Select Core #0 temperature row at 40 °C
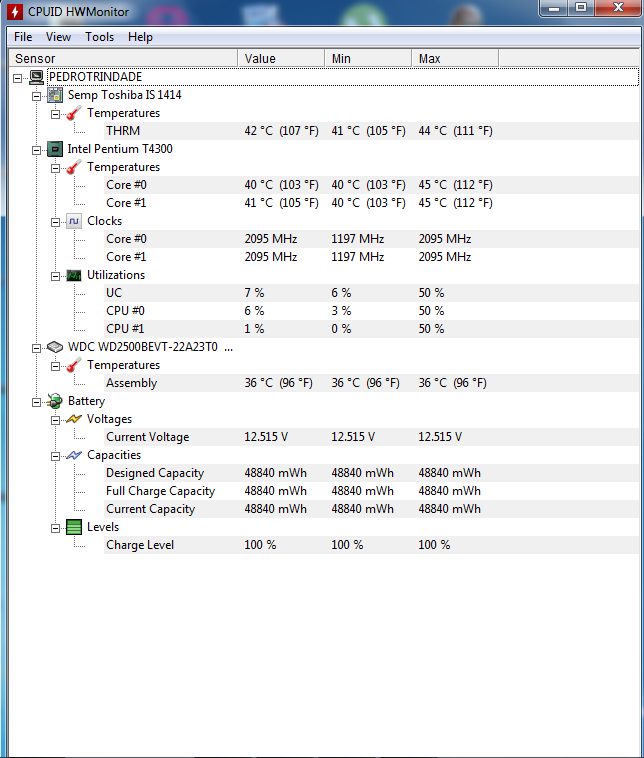The width and height of the screenshot is (644, 758). (x=371, y=185)
